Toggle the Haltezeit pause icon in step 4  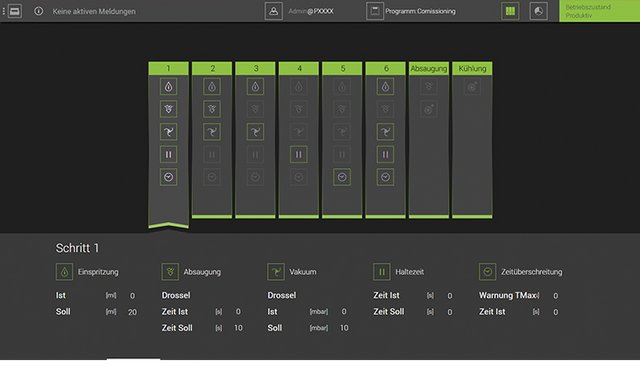click(x=299, y=155)
